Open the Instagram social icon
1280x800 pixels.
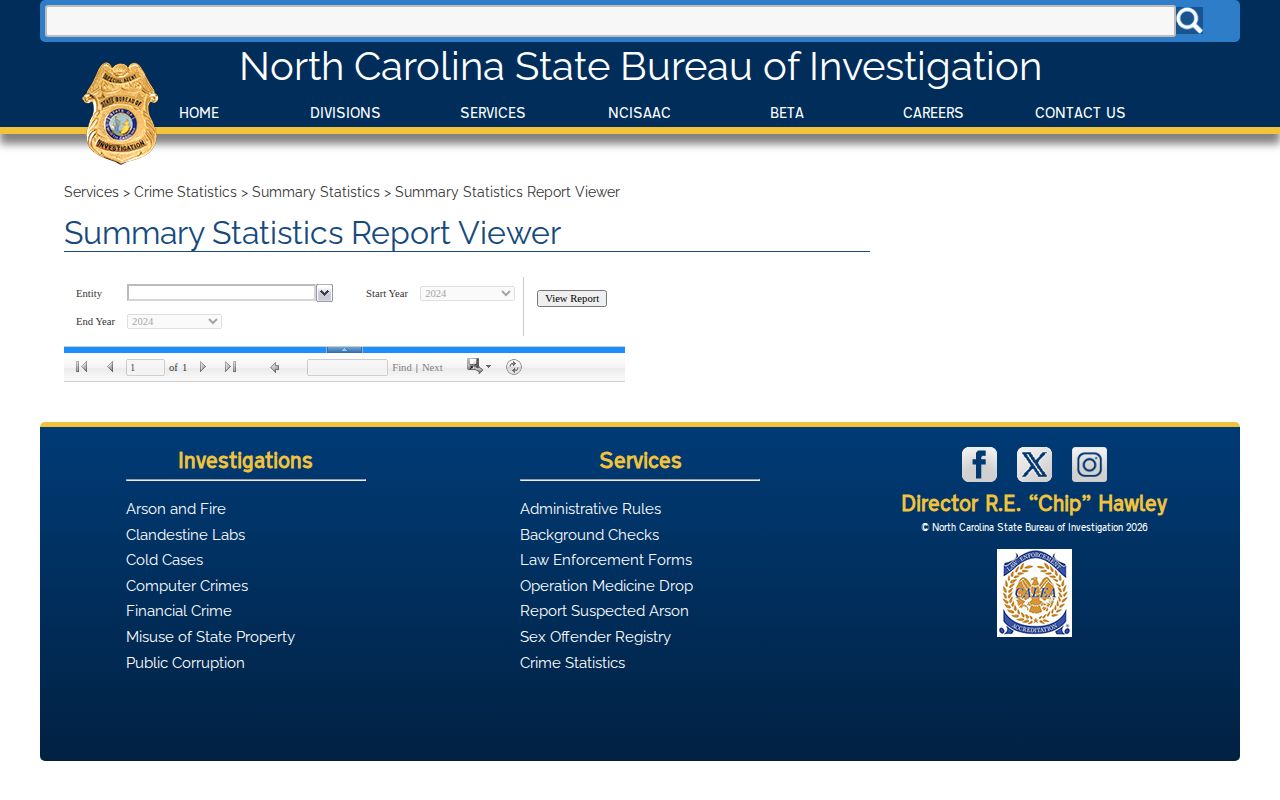point(1089,464)
